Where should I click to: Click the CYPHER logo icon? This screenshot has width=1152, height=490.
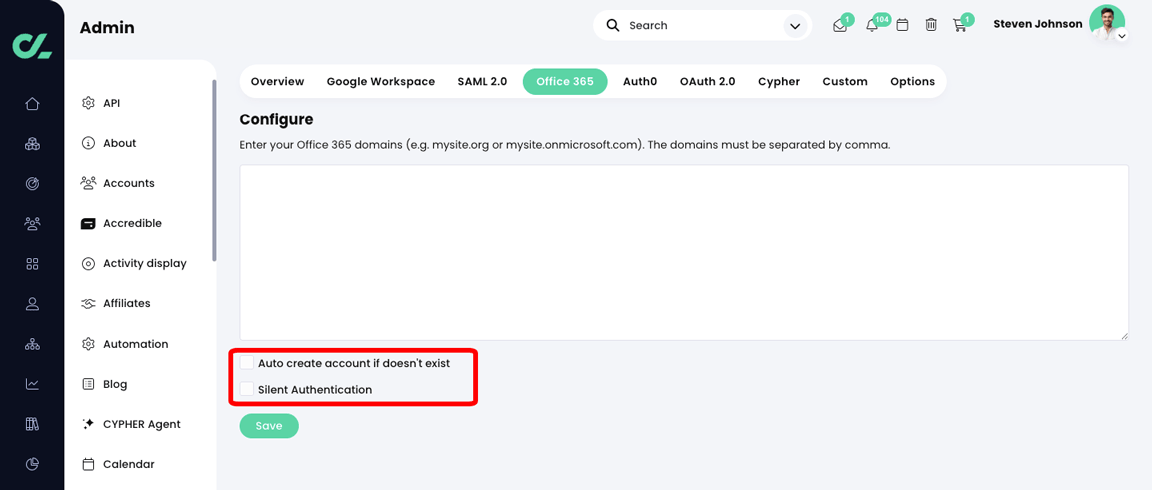pos(32,45)
